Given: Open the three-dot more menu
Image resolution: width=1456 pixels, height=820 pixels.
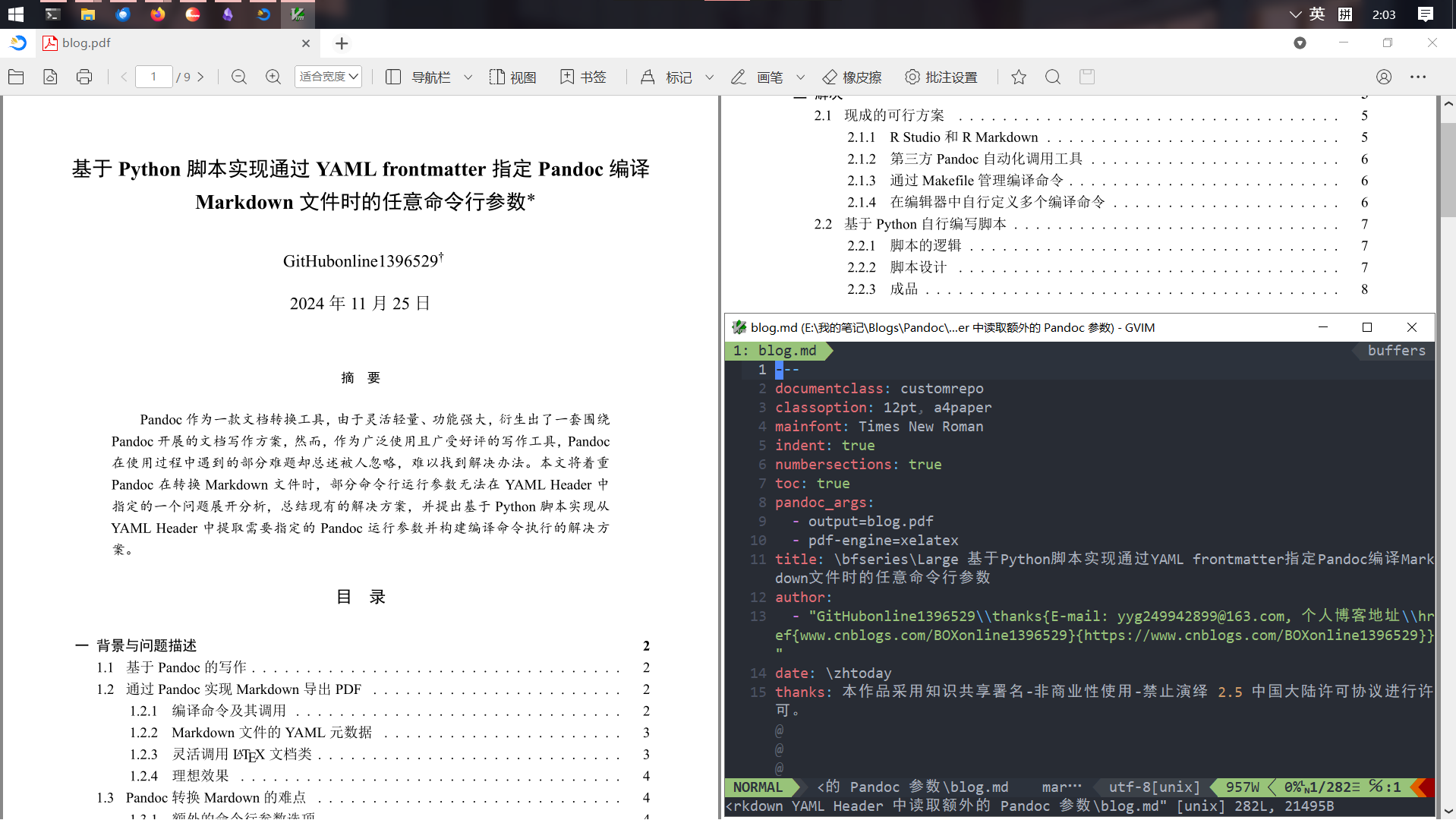Looking at the screenshot, I should [x=1418, y=77].
